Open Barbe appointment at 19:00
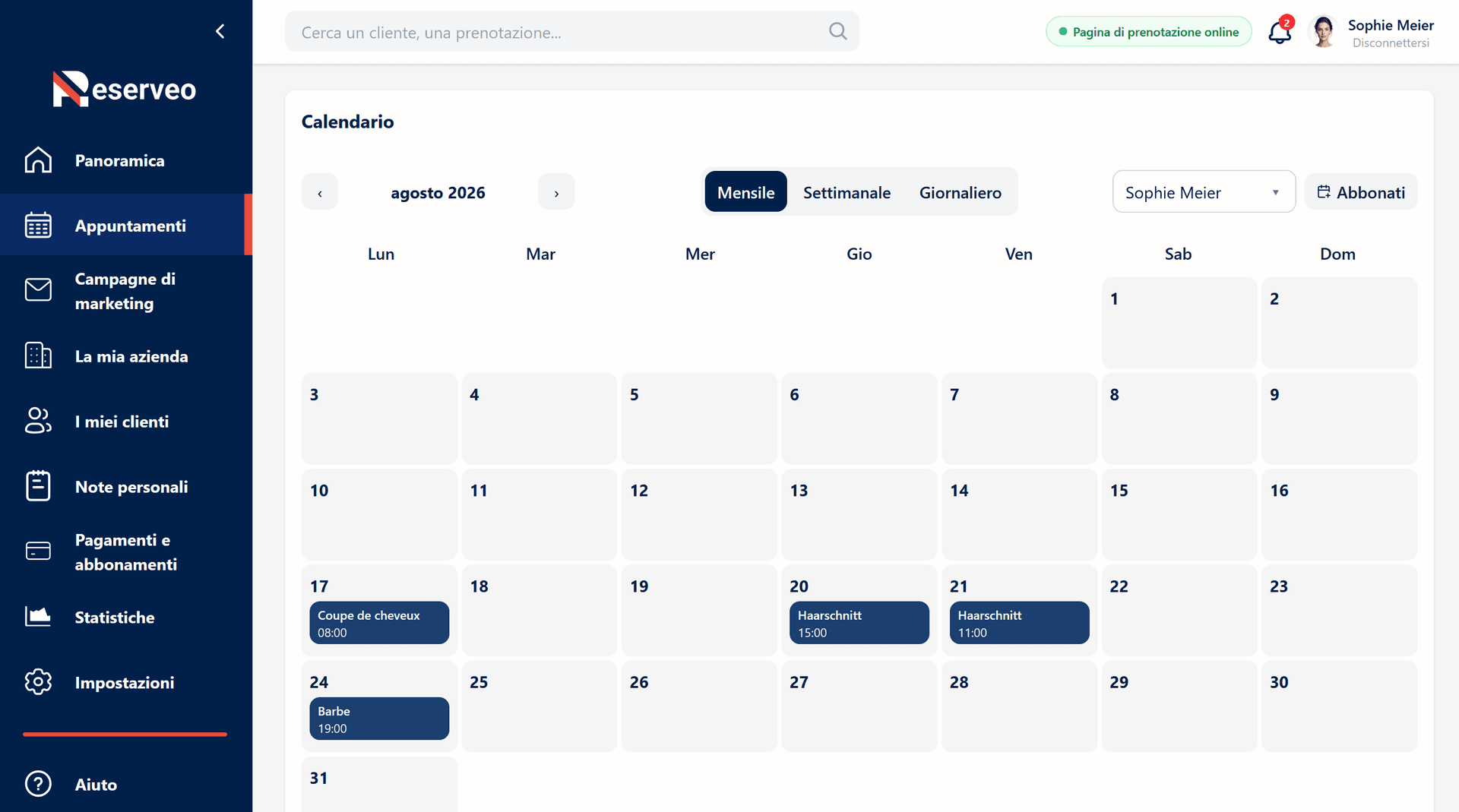This screenshot has width=1459, height=812. (x=378, y=719)
